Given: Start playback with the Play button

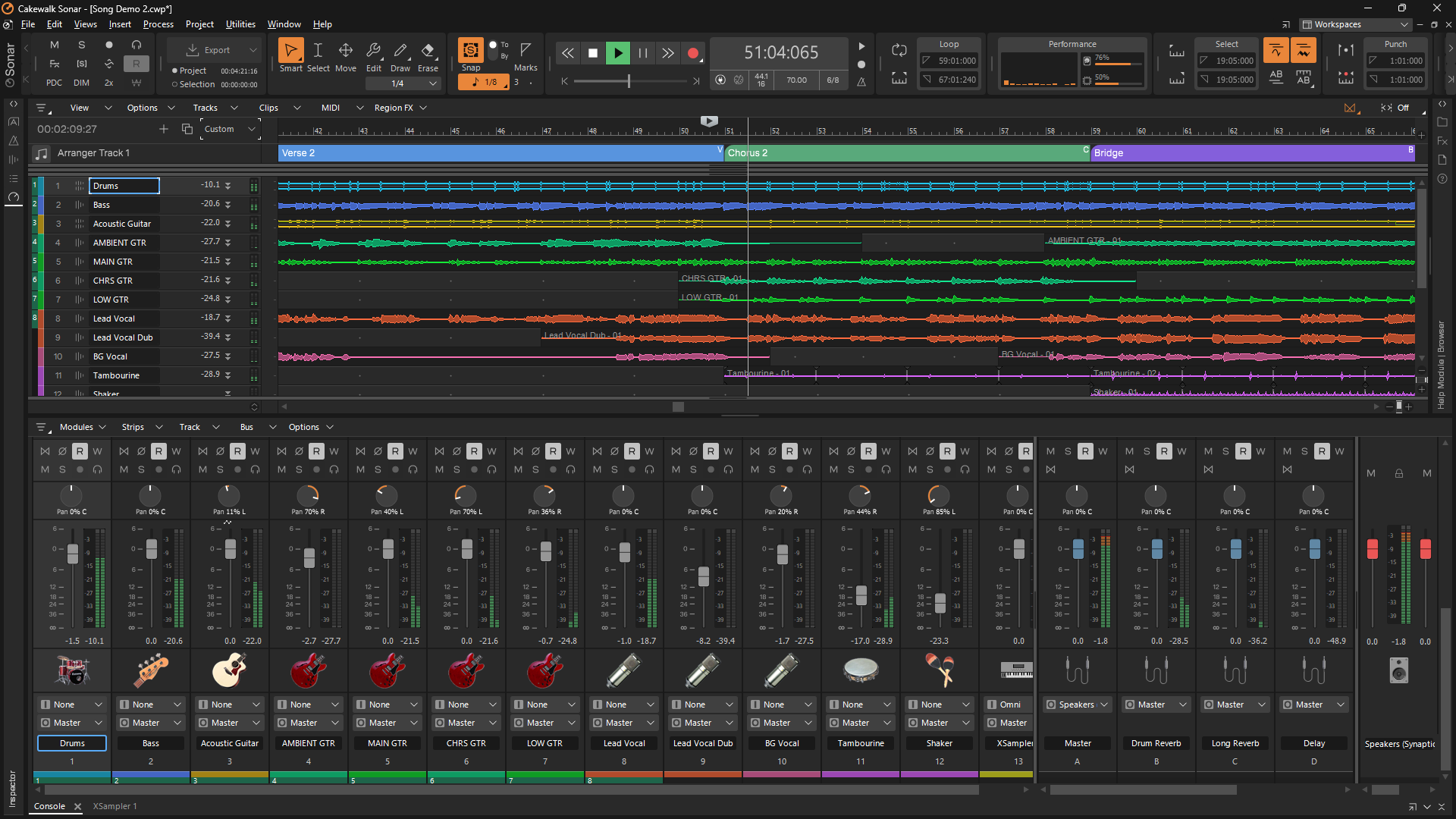Looking at the screenshot, I should [618, 53].
